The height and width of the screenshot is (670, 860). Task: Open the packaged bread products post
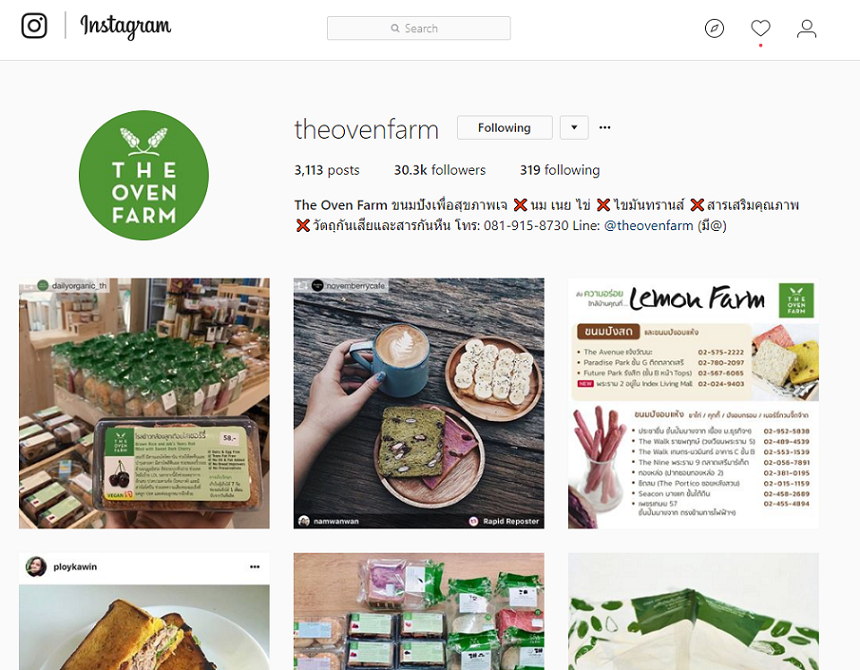pyautogui.click(x=419, y=611)
